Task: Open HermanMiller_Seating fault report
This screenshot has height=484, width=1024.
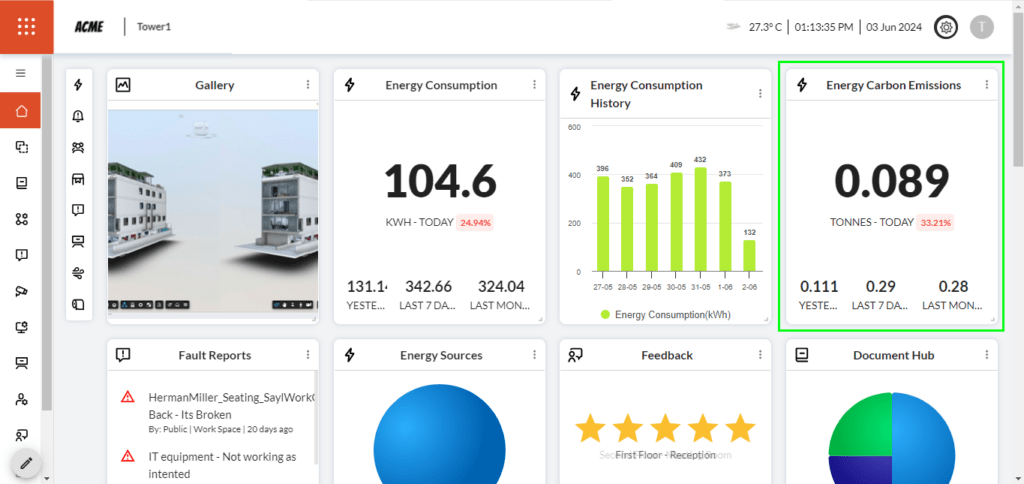Action: tap(230, 405)
